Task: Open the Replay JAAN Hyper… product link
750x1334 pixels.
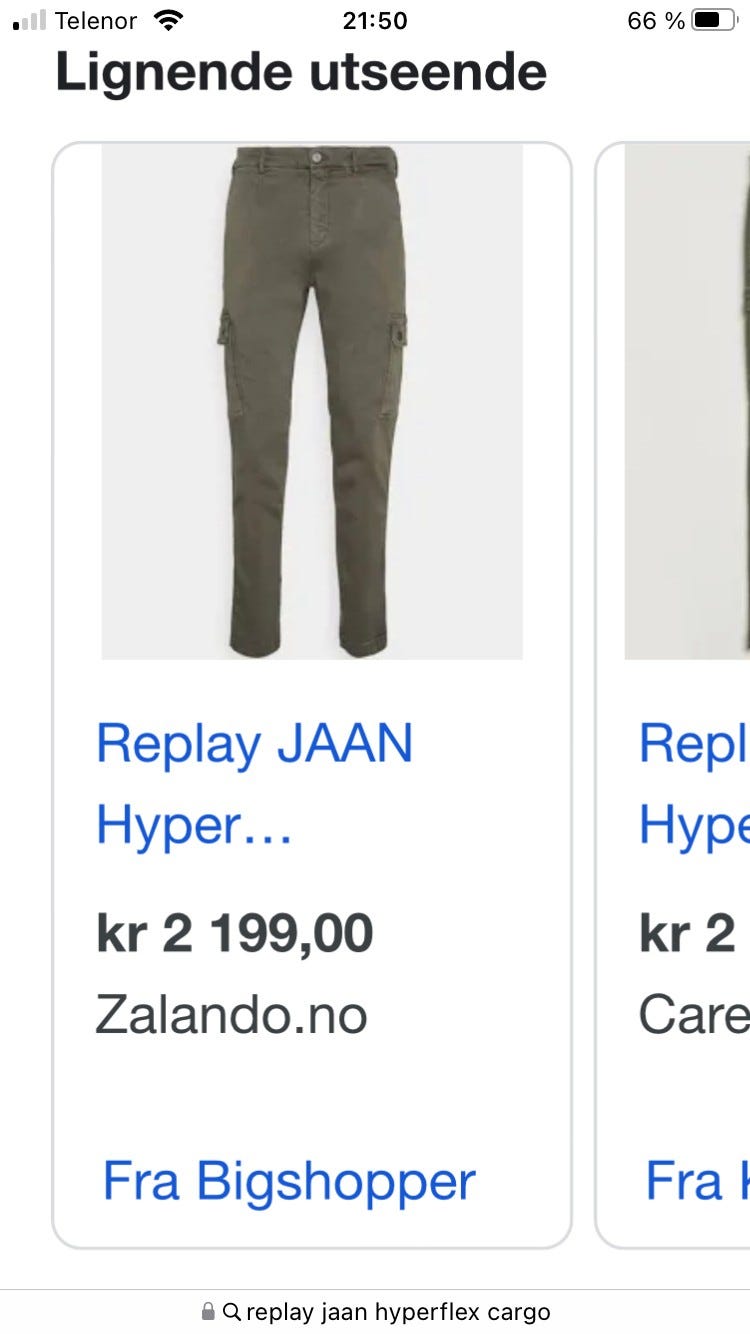Action: coord(254,785)
